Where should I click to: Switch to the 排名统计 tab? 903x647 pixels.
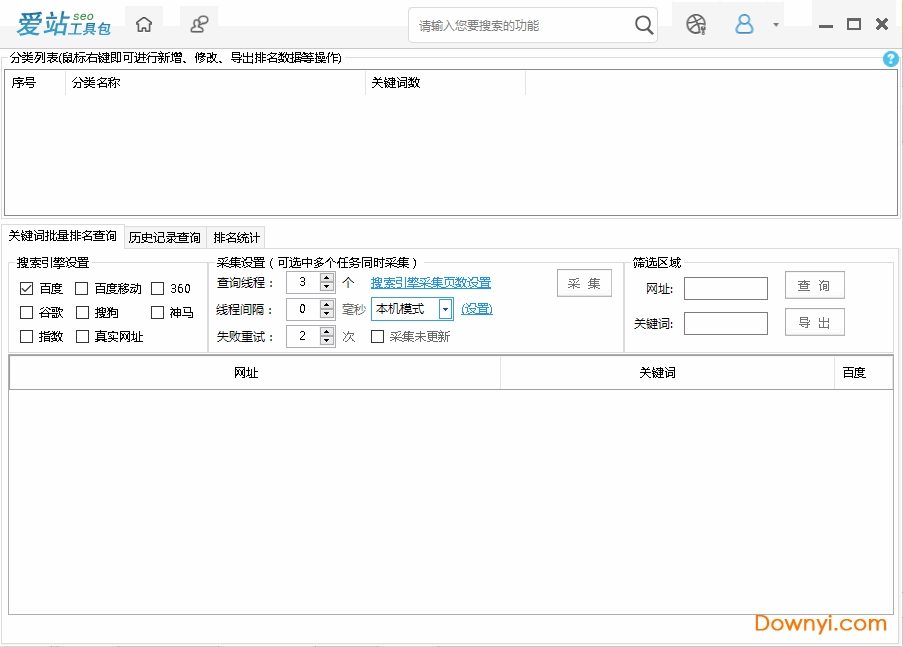pyautogui.click(x=237, y=238)
